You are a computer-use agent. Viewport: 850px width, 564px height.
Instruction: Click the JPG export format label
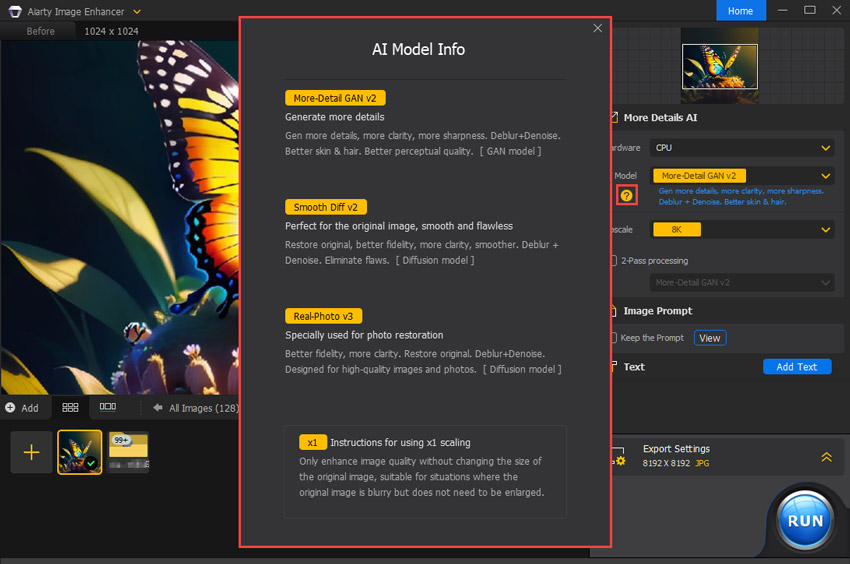pyautogui.click(x=703, y=463)
